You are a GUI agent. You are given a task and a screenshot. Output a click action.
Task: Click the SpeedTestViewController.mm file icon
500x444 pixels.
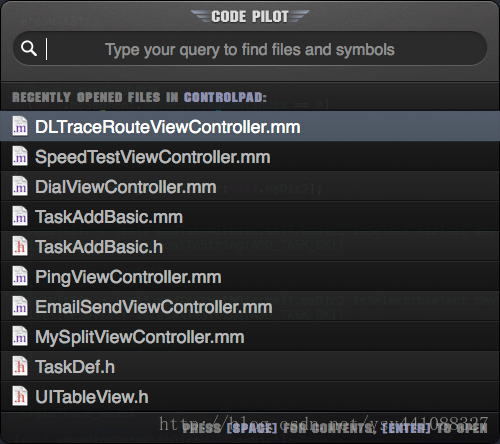coord(20,156)
